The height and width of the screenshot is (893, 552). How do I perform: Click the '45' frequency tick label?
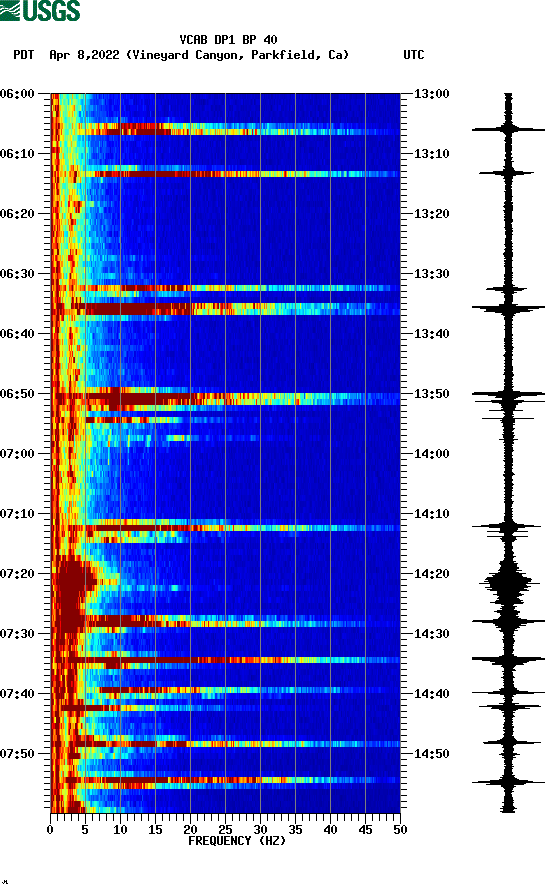(365, 830)
